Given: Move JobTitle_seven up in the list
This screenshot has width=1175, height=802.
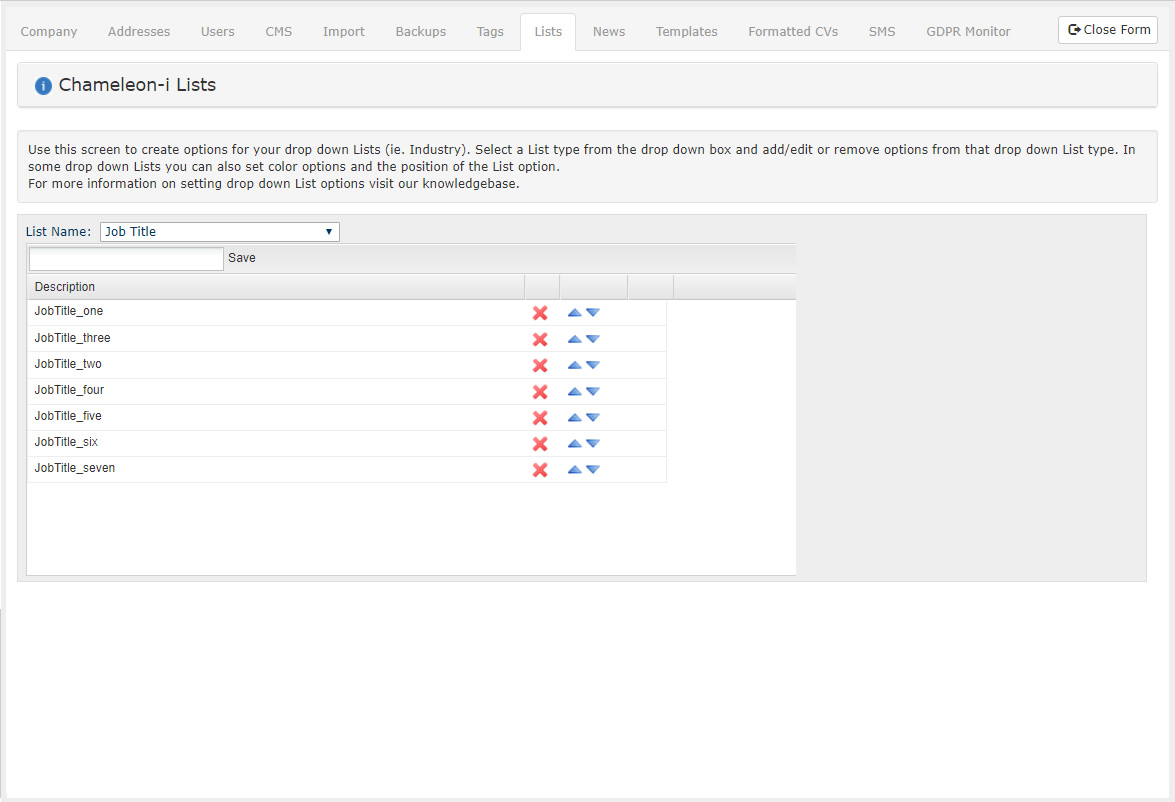Looking at the screenshot, I should tap(575, 470).
